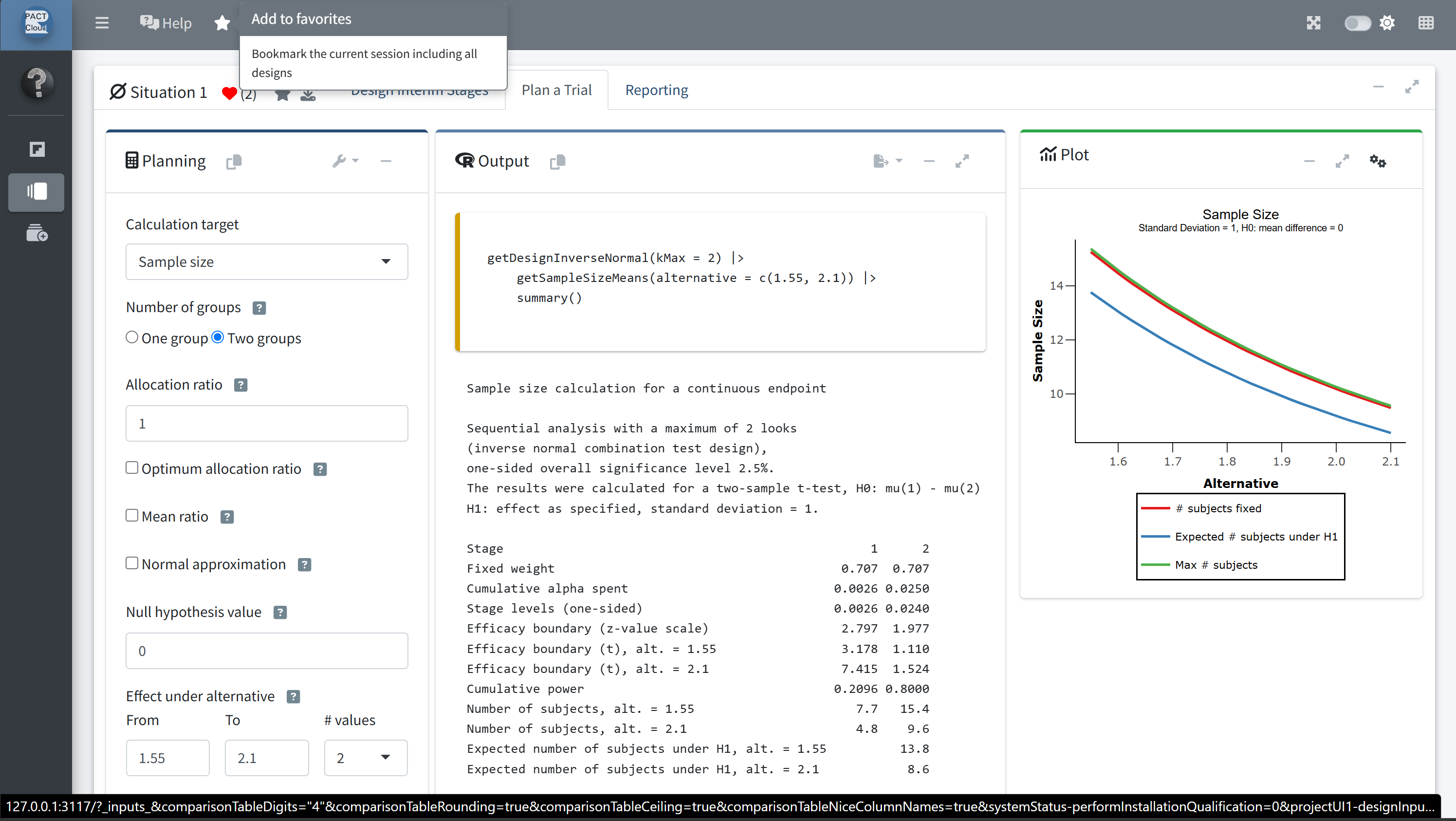Click the "# subjects fixed" legend entry
Viewport: 1456px width, 821px height.
pos(1202,508)
